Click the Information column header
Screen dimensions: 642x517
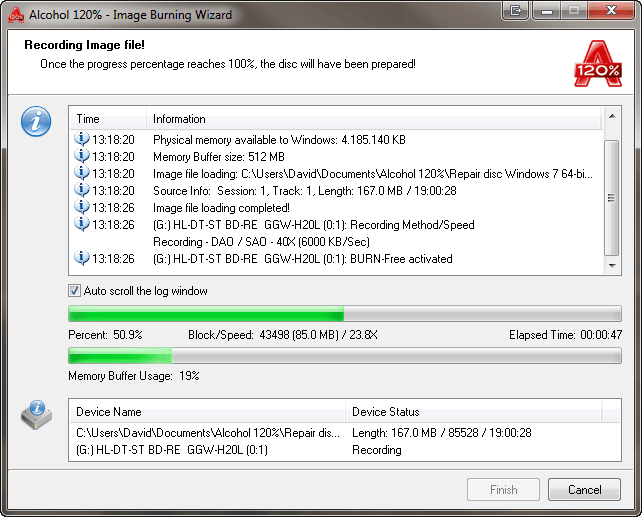[374, 119]
